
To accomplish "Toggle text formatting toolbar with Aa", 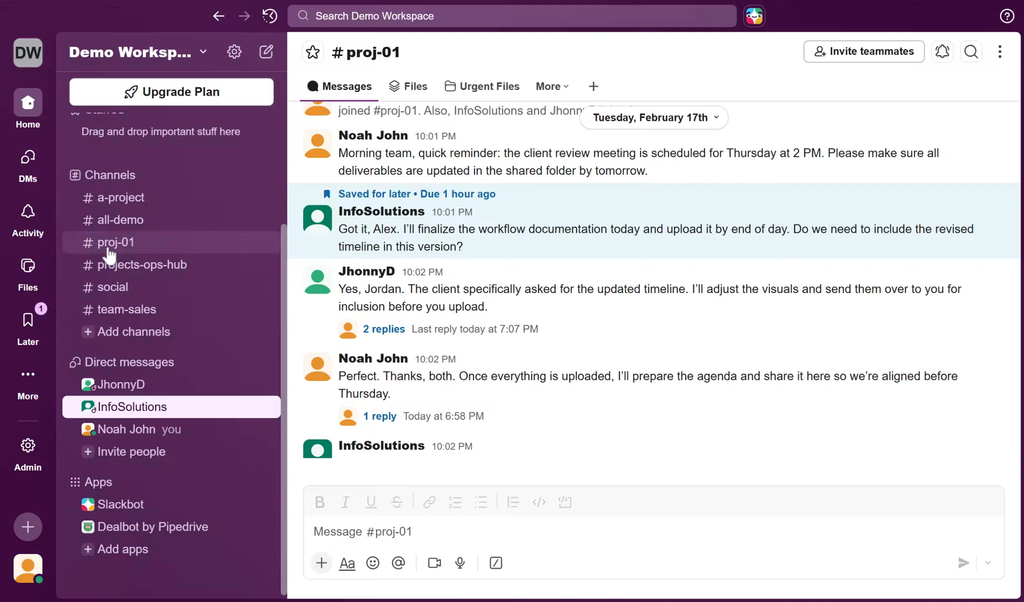I will (x=347, y=563).
